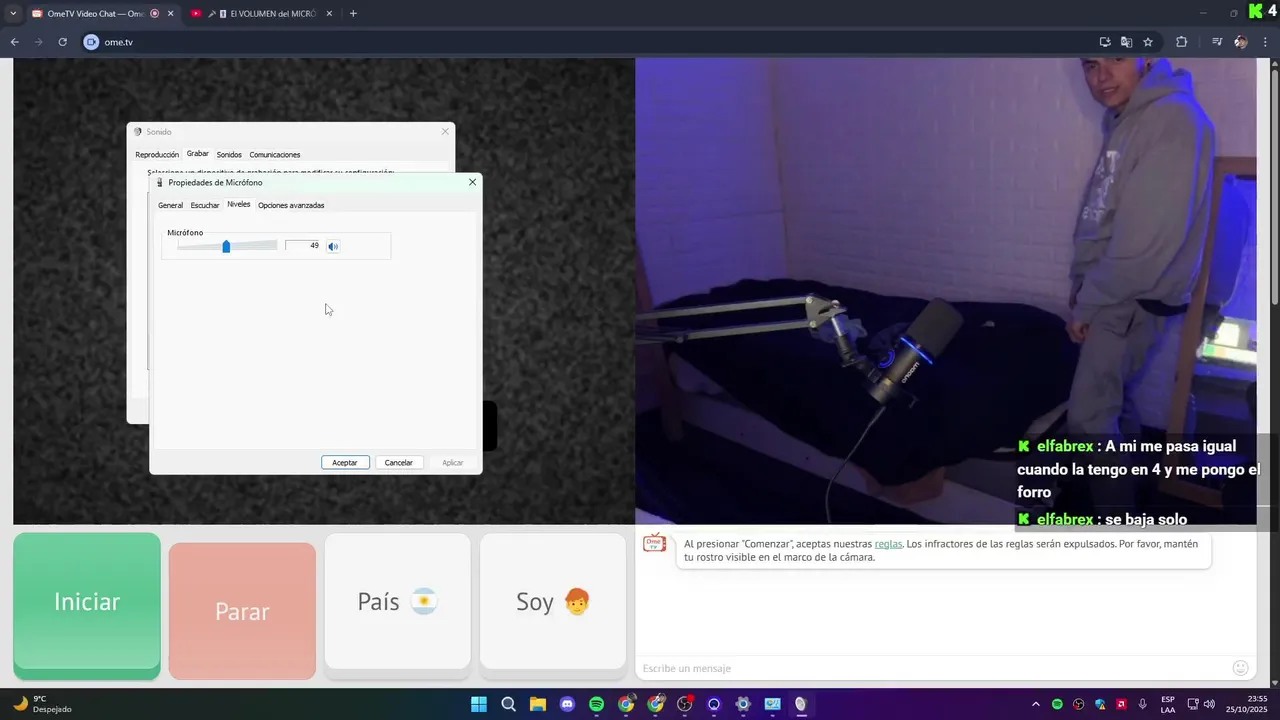
Task: Click the microphone icon in the system tray
Action: pyautogui.click(x=1142, y=704)
